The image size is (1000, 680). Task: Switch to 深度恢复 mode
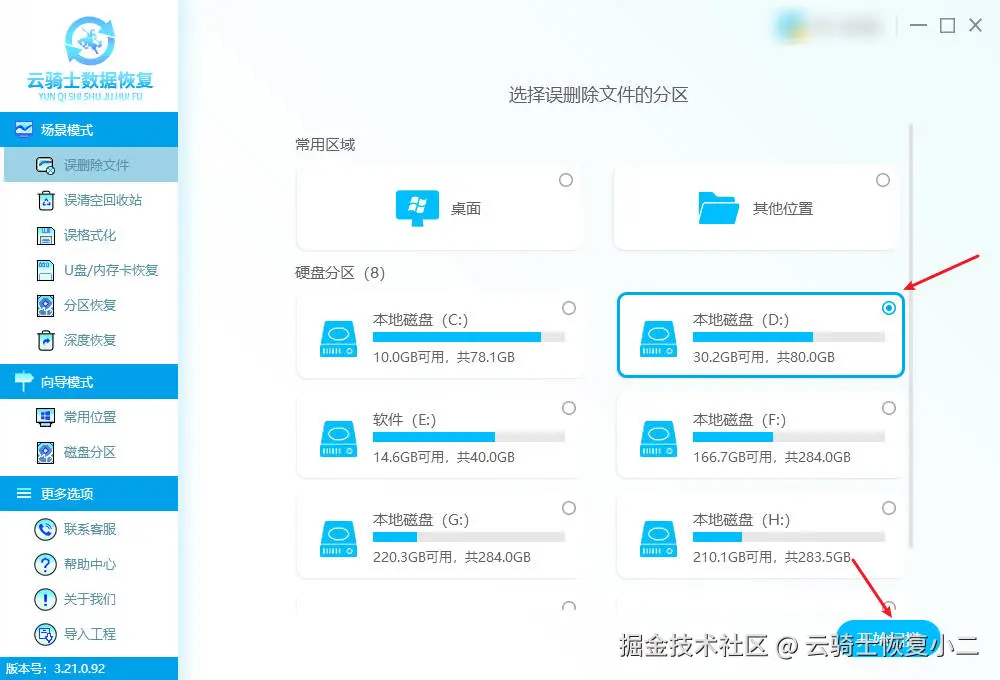coord(89,341)
